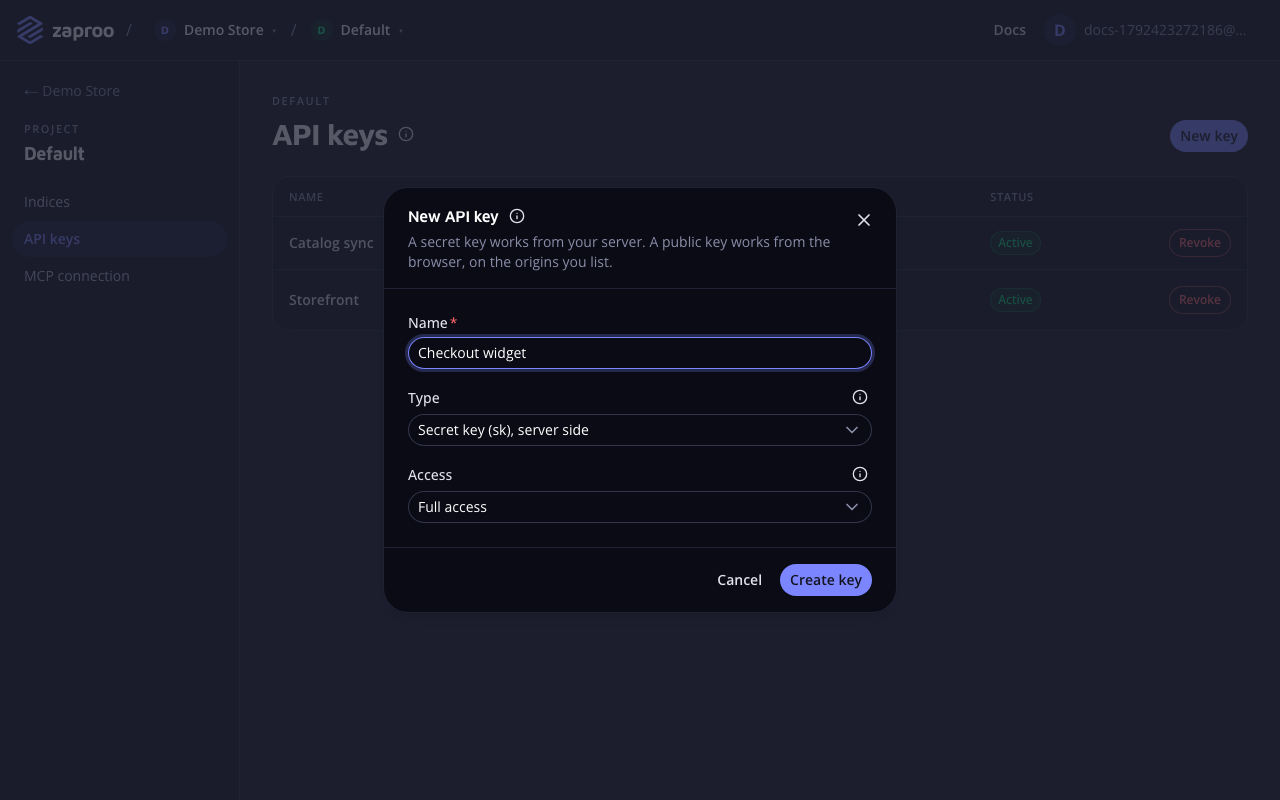Click the info icon beside API keys heading
The image size is (1280, 800).
pos(406,134)
